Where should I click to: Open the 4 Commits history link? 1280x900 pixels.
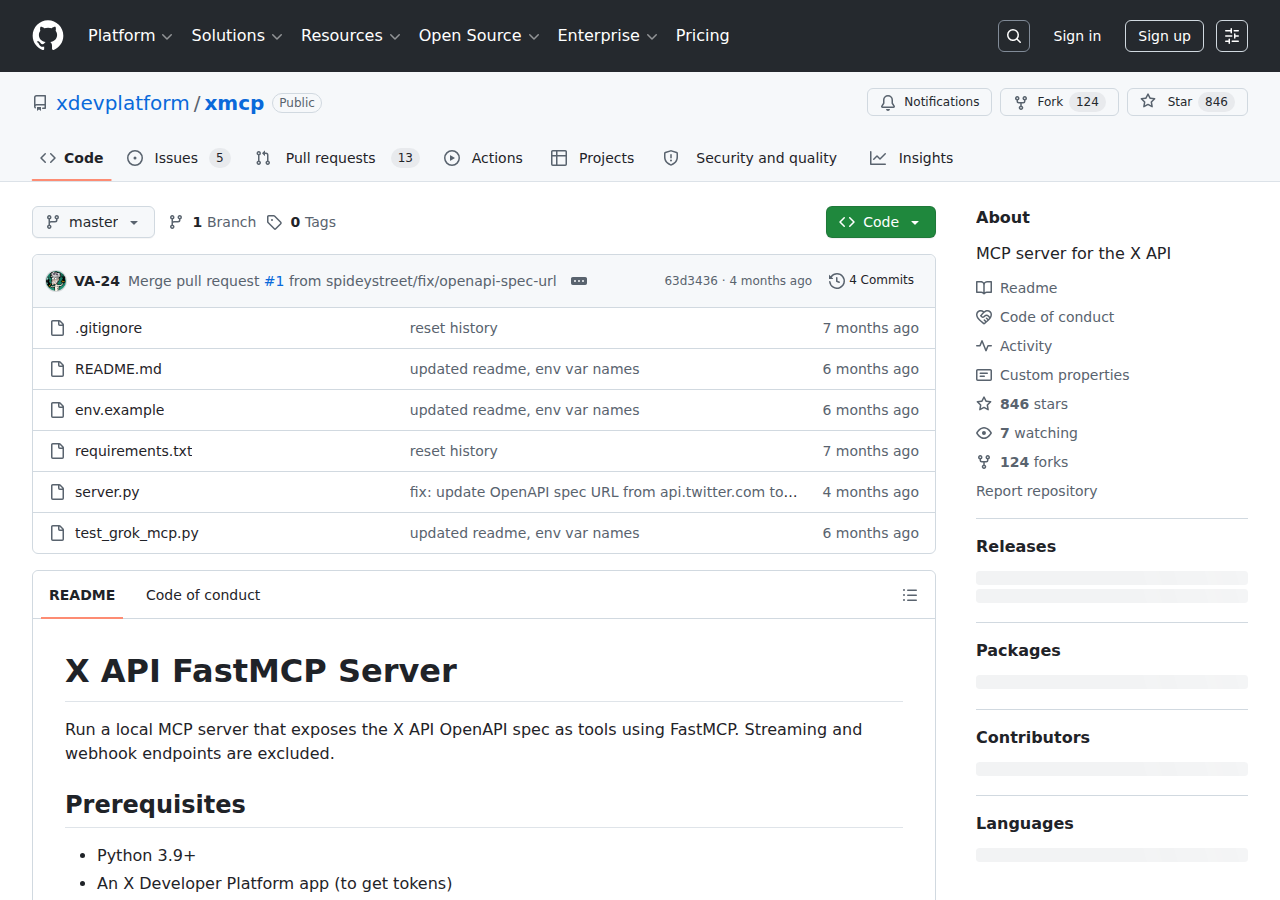pyautogui.click(x=872, y=281)
